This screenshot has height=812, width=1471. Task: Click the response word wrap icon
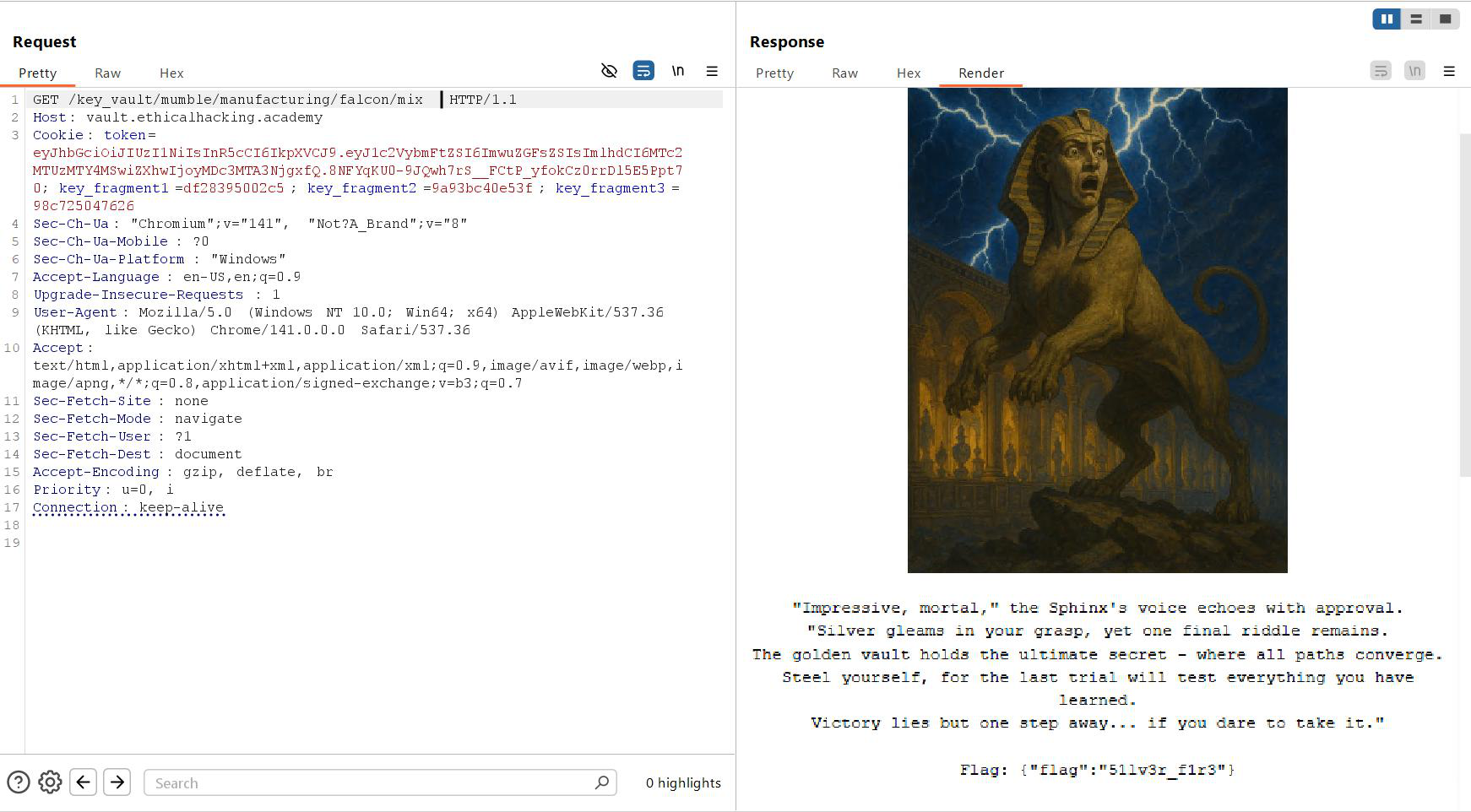[x=1381, y=71]
